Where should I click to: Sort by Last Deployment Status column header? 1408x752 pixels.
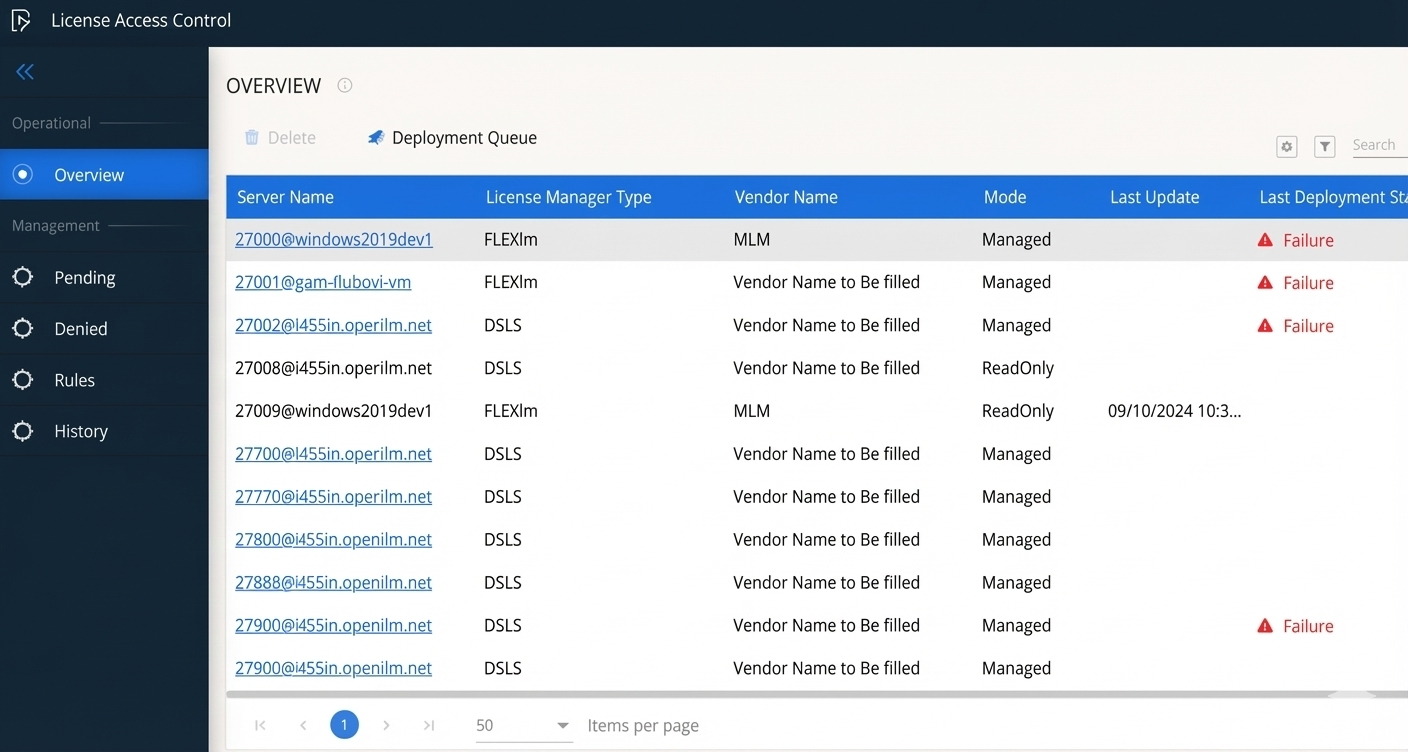(x=1333, y=197)
